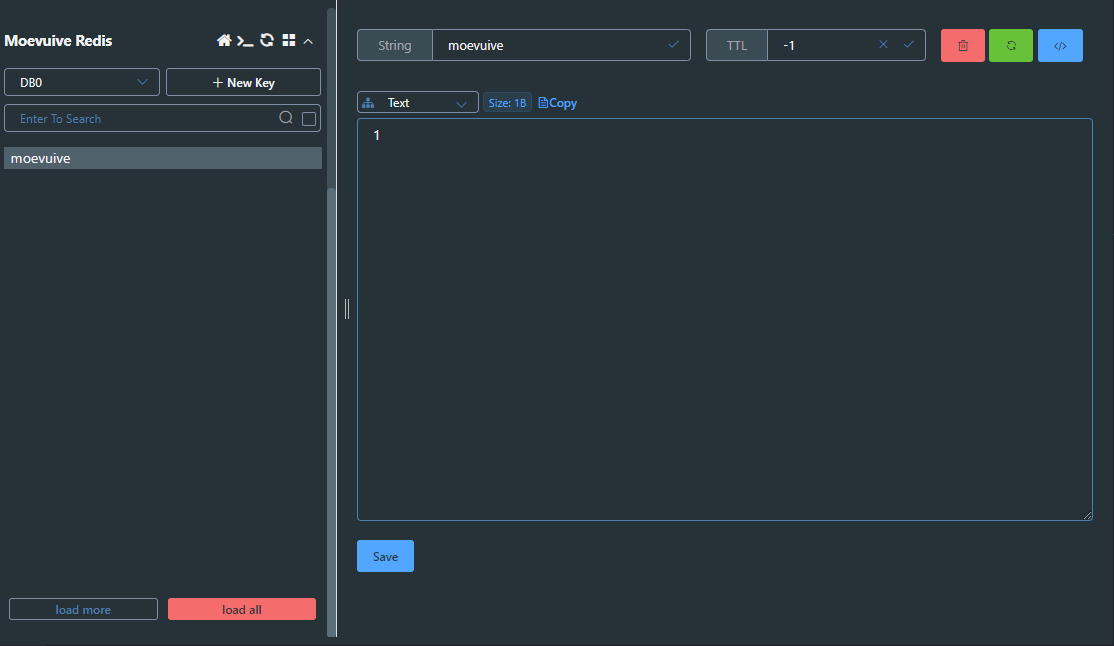Clear TTL with the X icon
The image size is (1114, 646).
pyautogui.click(x=883, y=44)
